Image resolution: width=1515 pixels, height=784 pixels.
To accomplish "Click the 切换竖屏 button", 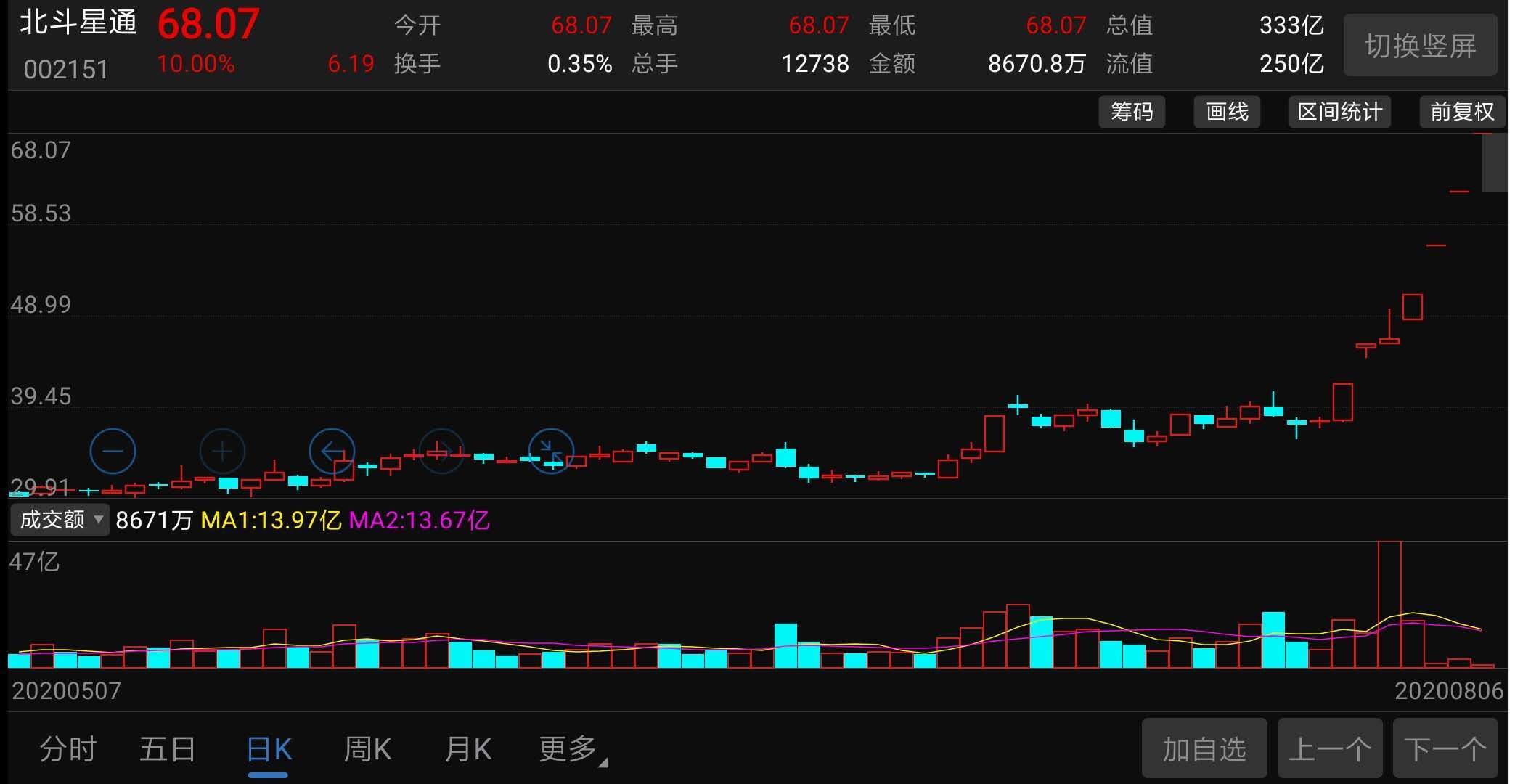I will coord(1420,45).
